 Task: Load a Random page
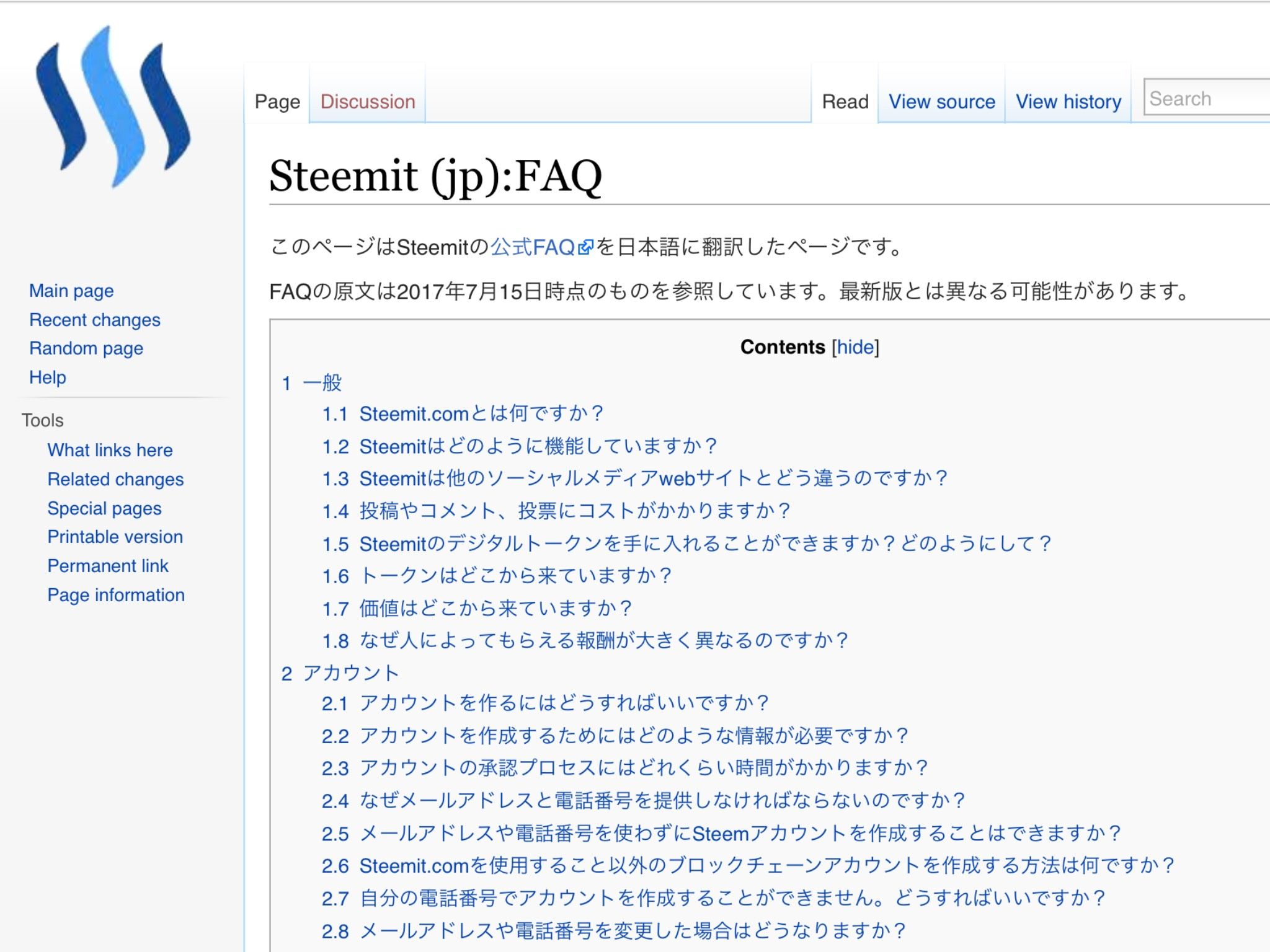click(86, 348)
